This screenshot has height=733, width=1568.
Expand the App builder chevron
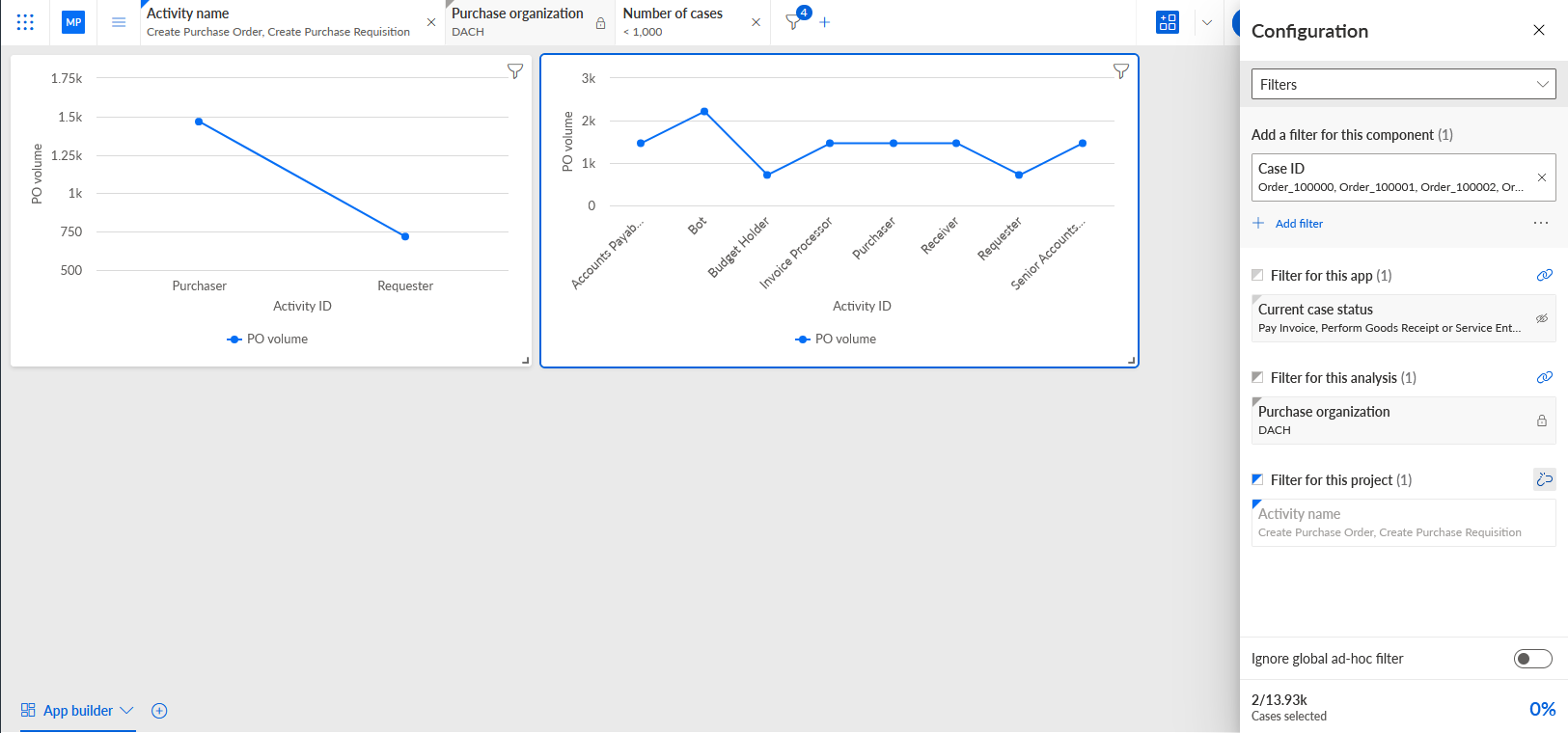(x=126, y=711)
